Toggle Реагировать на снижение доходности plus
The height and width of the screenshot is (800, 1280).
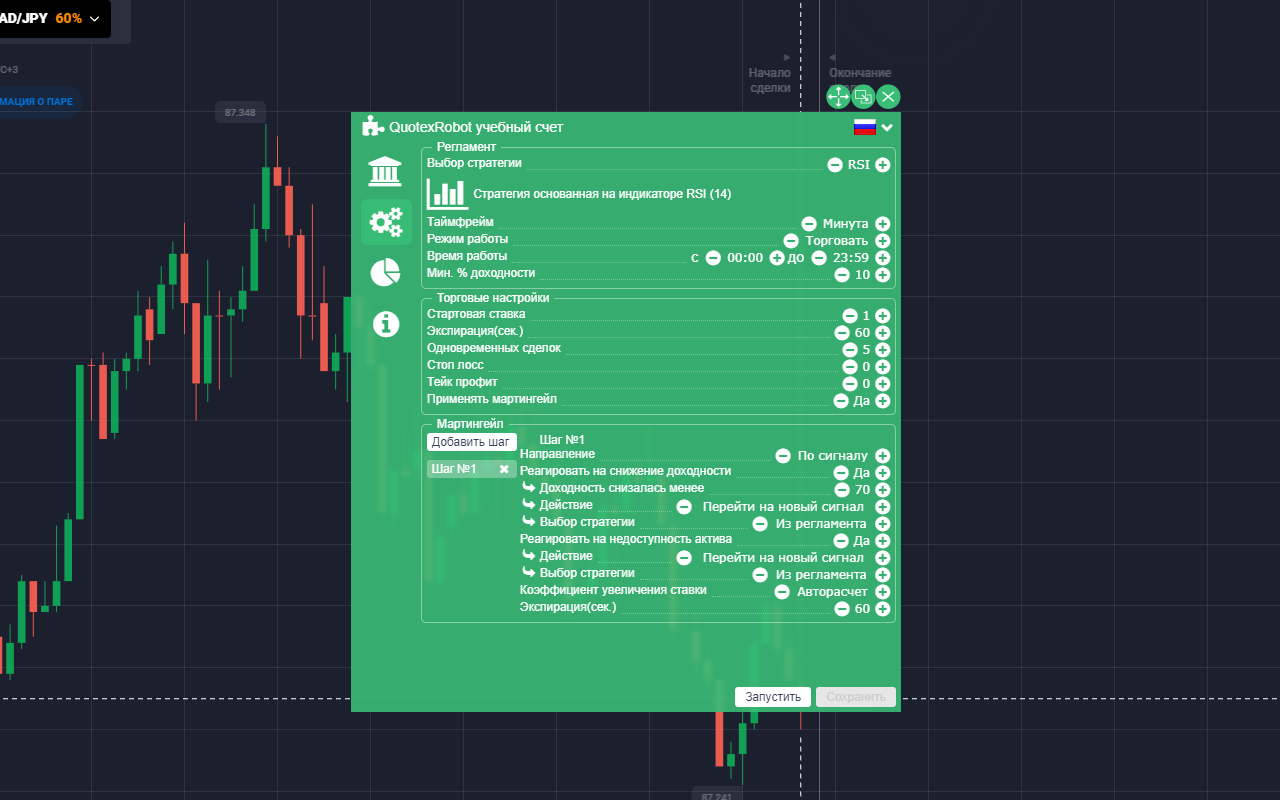point(883,473)
